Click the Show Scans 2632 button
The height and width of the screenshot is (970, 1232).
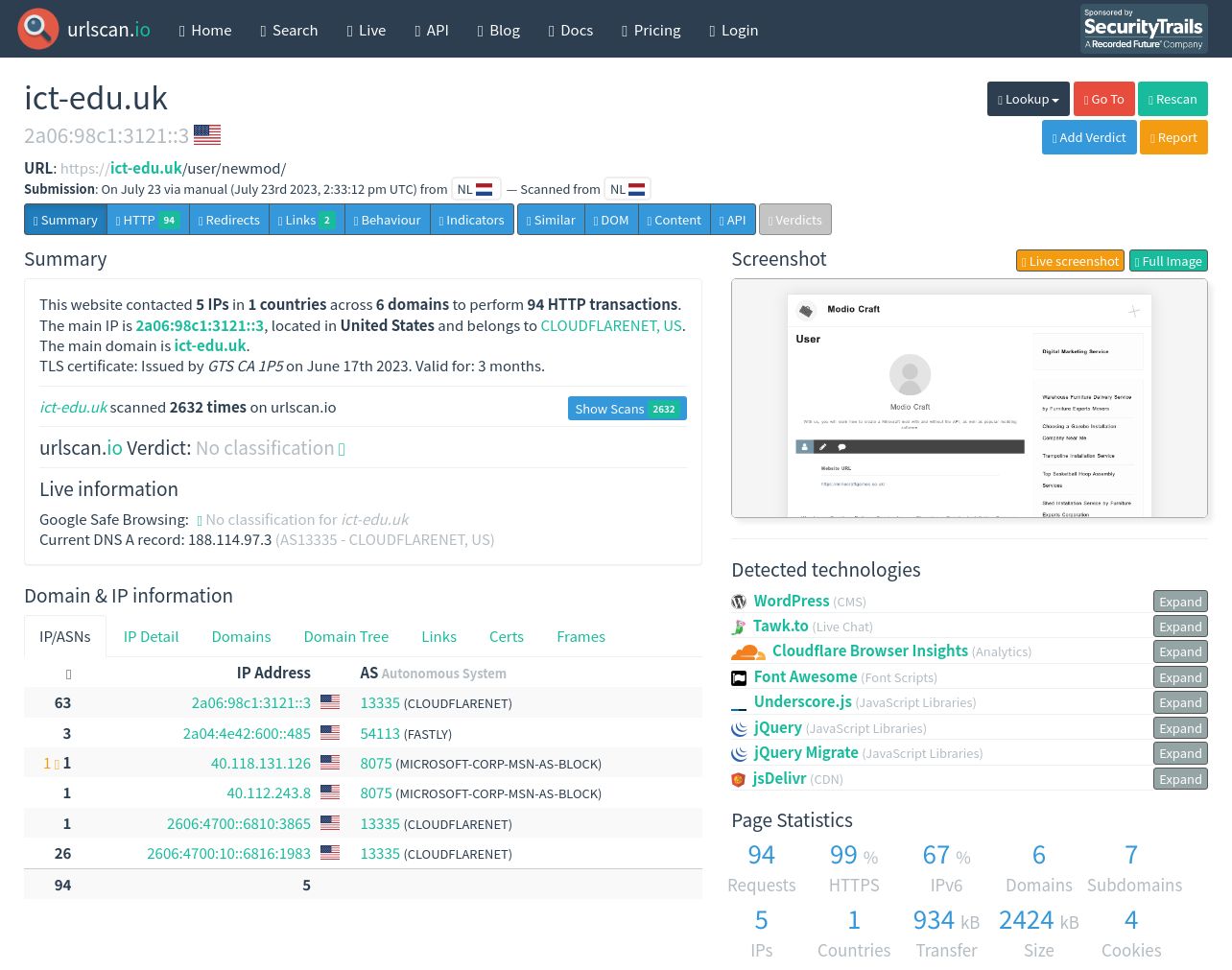[627, 409]
